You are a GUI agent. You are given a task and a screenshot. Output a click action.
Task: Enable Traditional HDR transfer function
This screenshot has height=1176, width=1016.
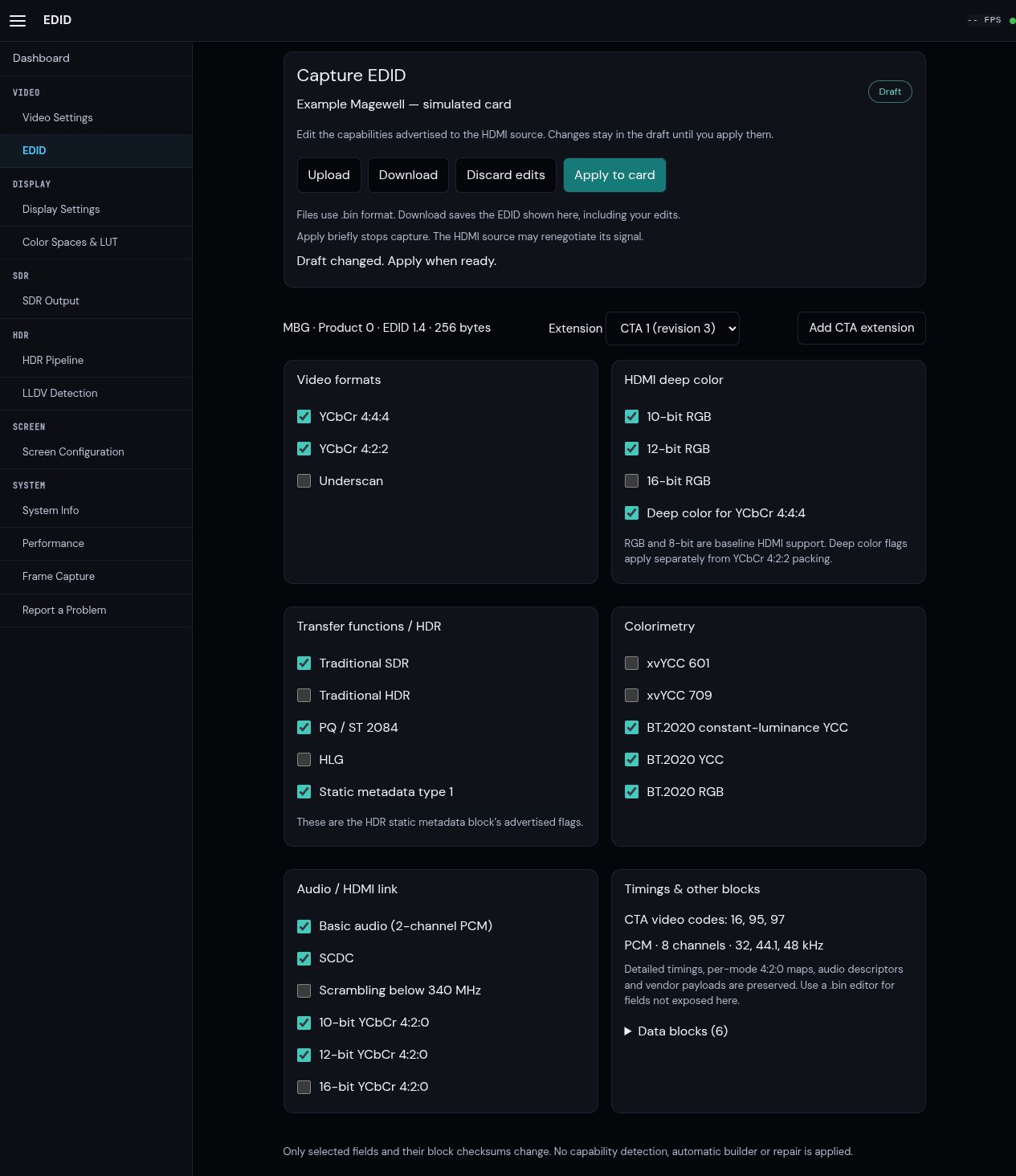(304, 696)
